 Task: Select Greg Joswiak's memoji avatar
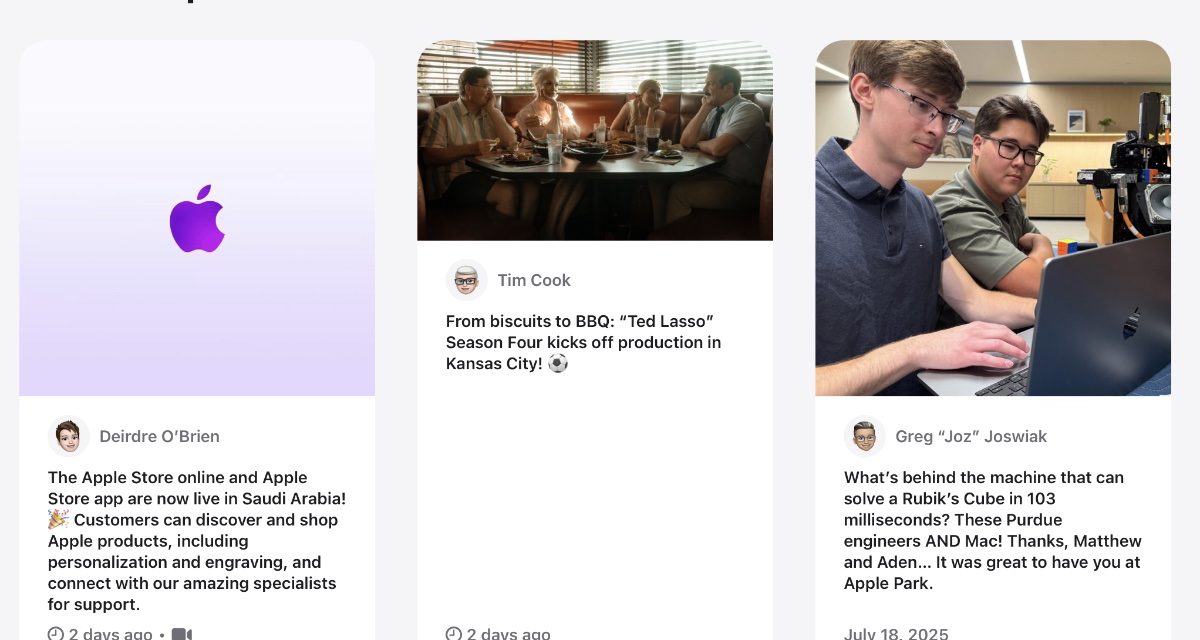point(864,436)
